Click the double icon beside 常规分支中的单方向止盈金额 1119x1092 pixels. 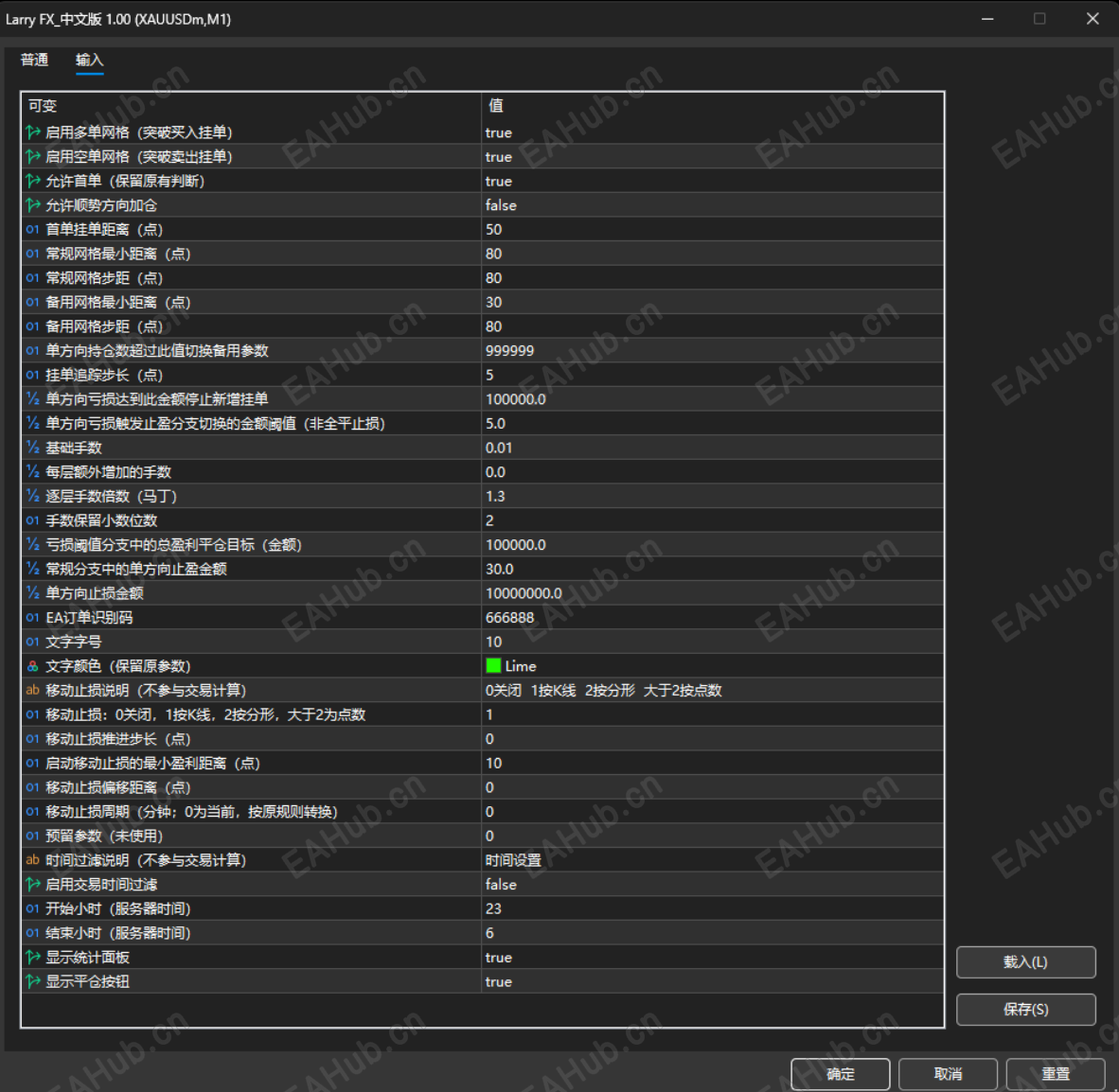coord(33,569)
